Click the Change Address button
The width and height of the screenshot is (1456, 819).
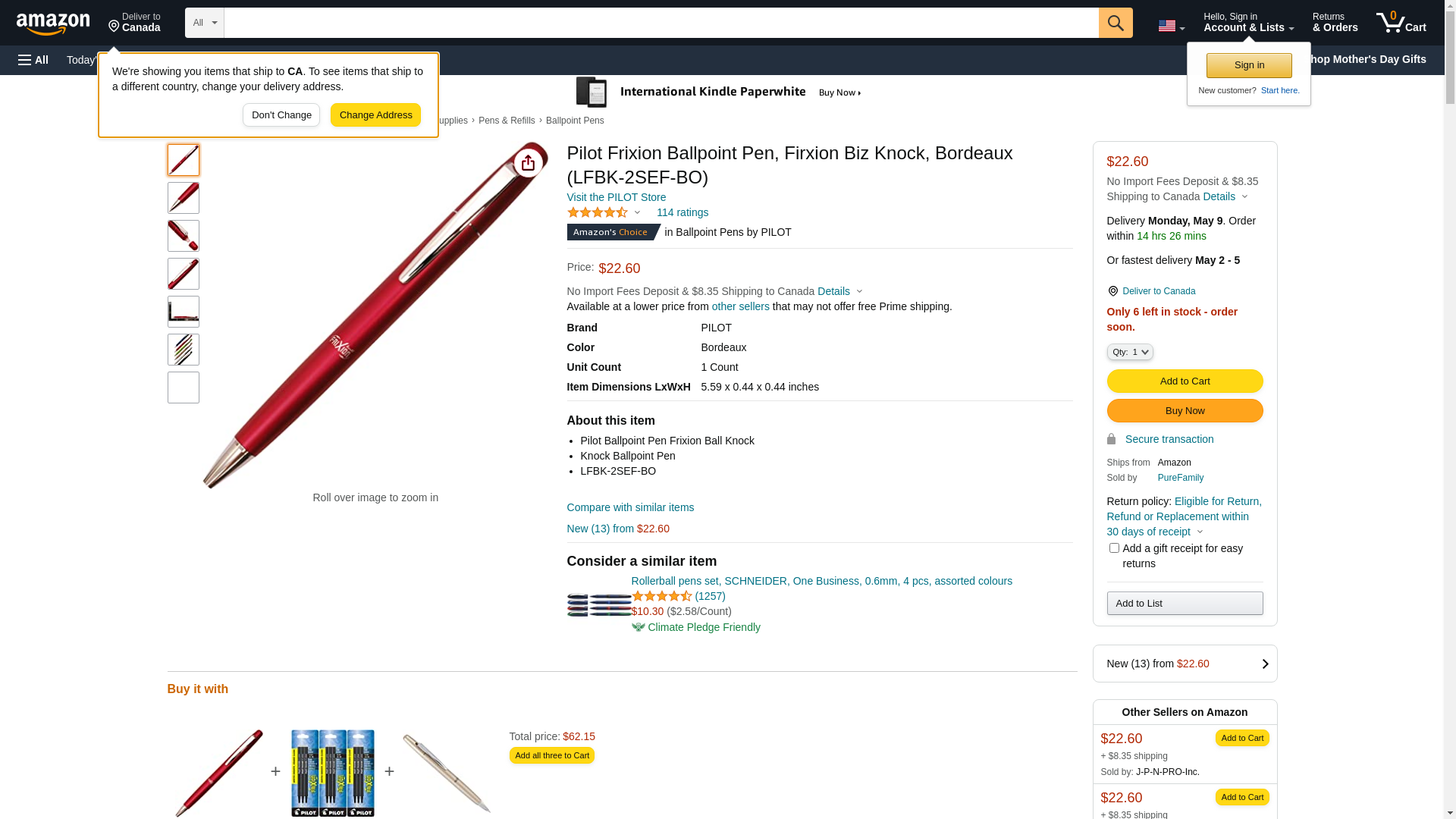(x=375, y=115)
